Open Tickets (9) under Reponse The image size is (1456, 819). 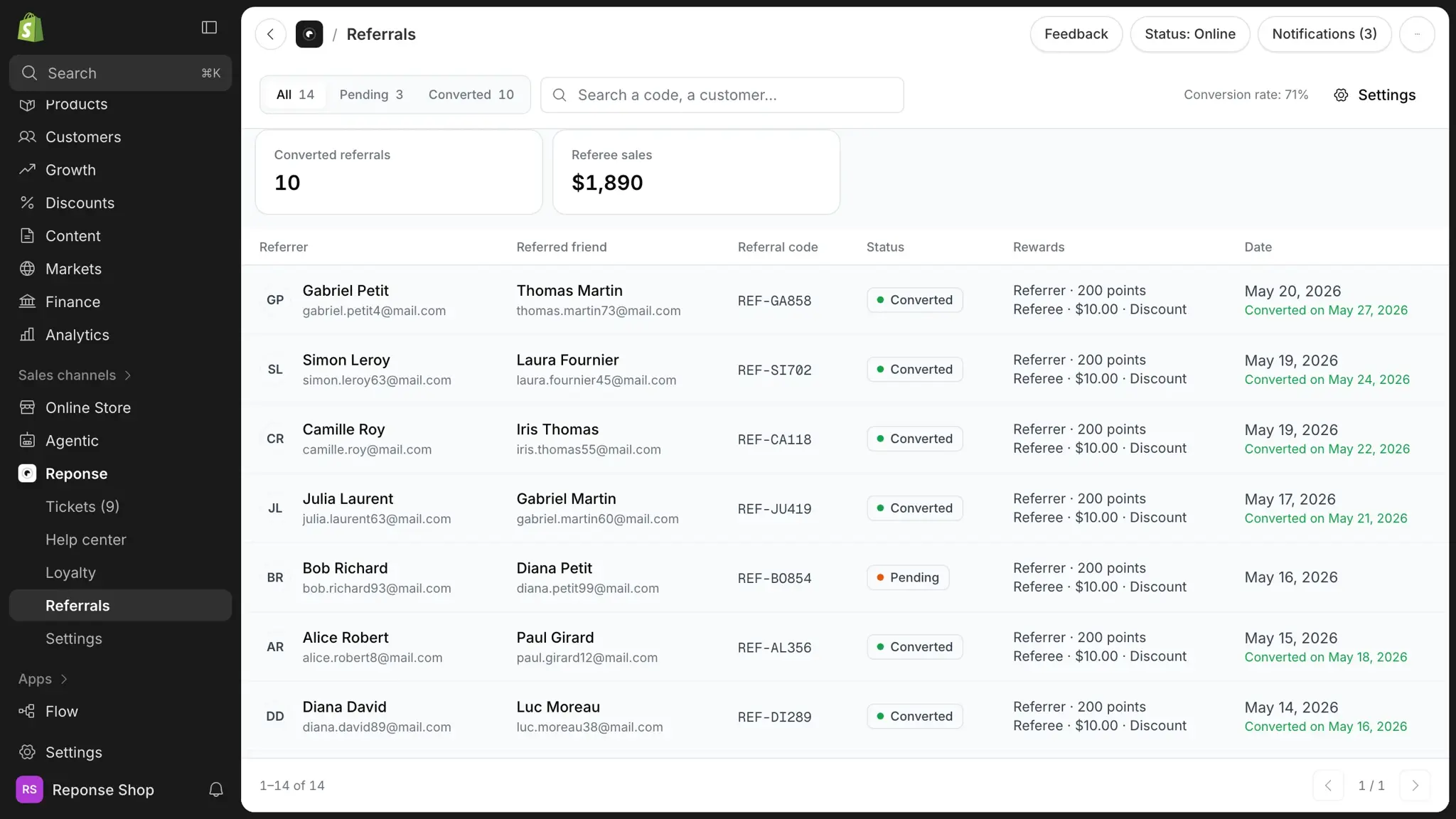pyautogui.click(x=120, y=507)
